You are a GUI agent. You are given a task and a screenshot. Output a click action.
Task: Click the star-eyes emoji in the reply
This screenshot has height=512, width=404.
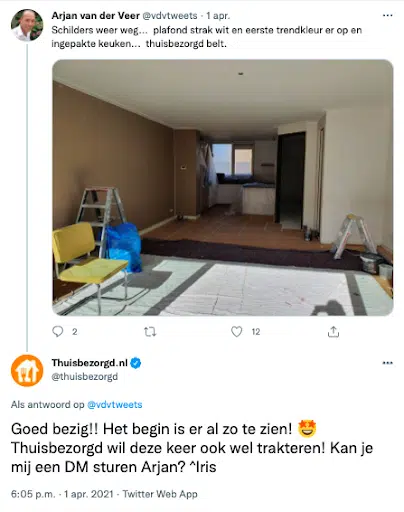(307, 429)
